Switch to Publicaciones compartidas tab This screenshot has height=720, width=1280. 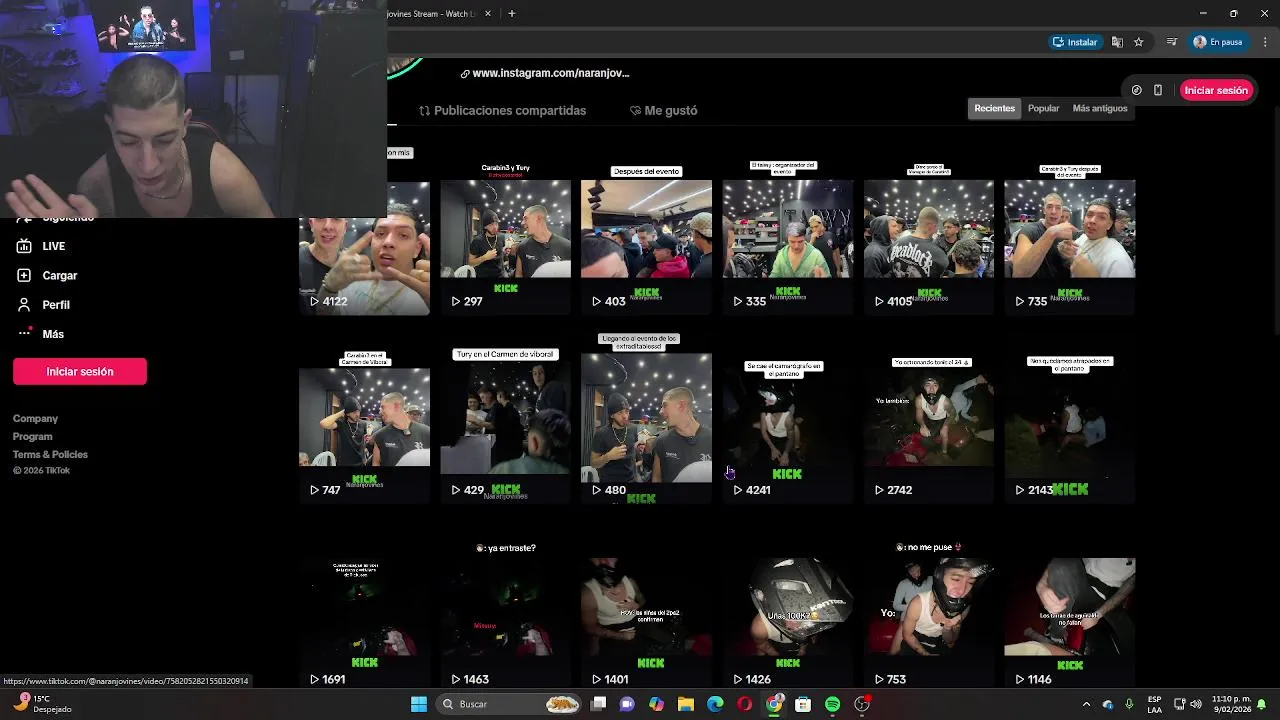[502, 110]
